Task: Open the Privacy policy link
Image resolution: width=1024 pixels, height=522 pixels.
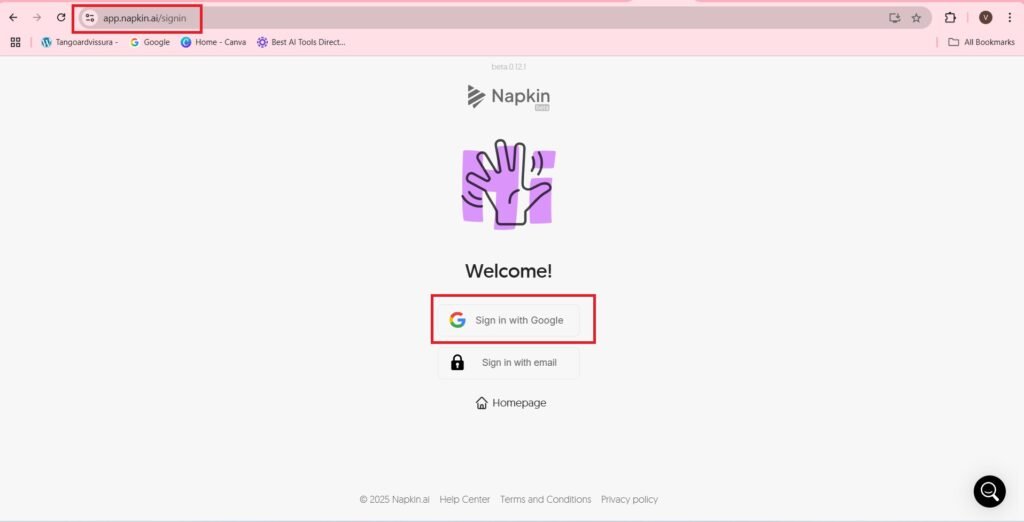Action: pos(630,499)
